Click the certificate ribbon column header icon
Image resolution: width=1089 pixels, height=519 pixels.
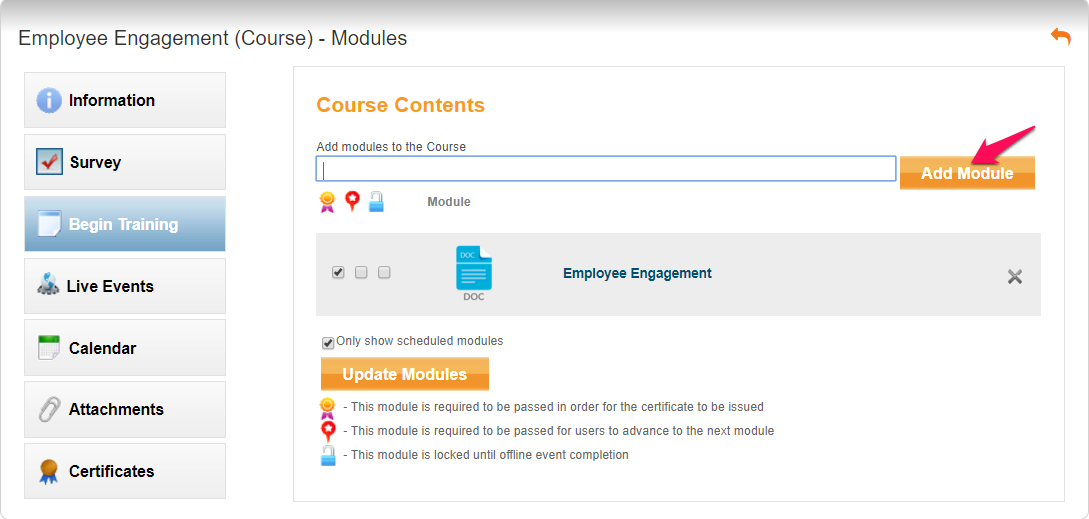click(327, 201)
